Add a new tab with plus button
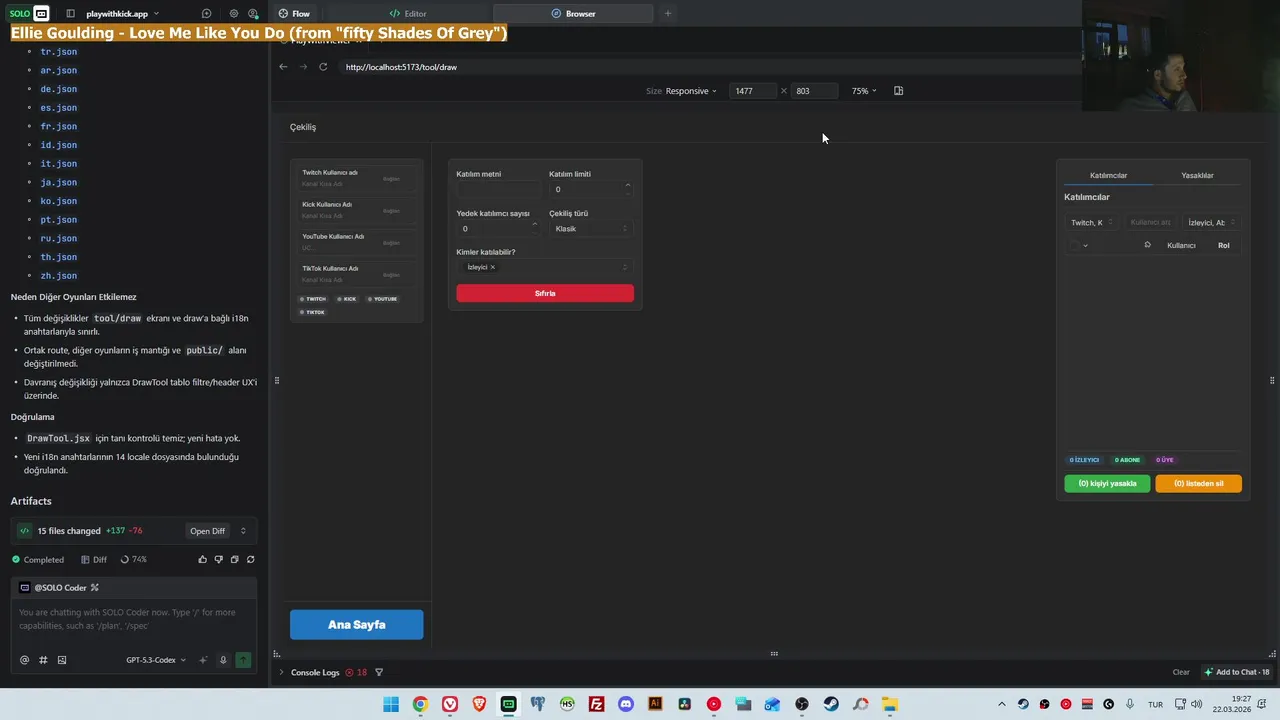This screenshot has width=1280, height=720. click(x=668, y=14)
